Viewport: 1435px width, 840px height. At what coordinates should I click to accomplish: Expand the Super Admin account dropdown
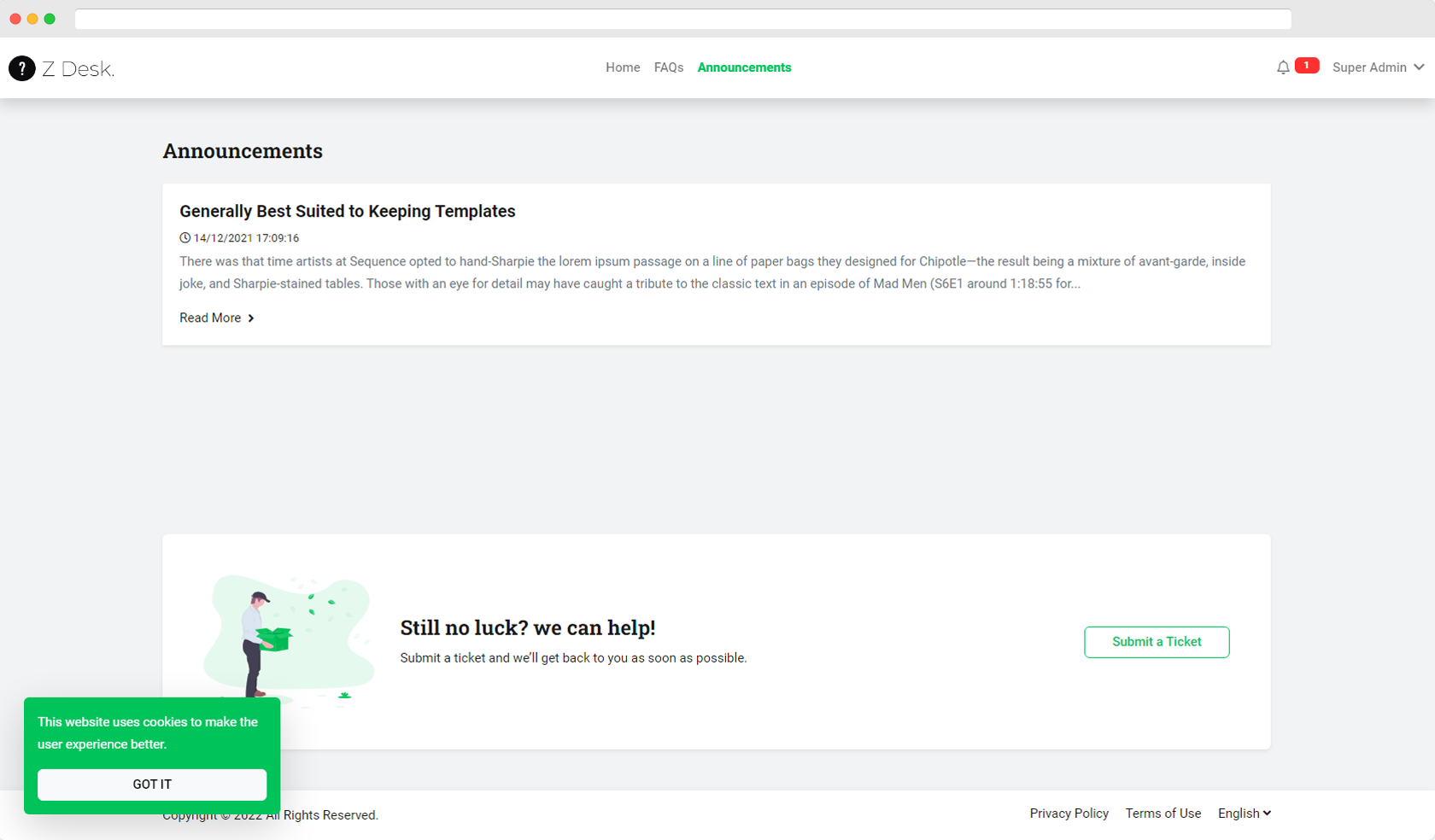coord(1377,67)
